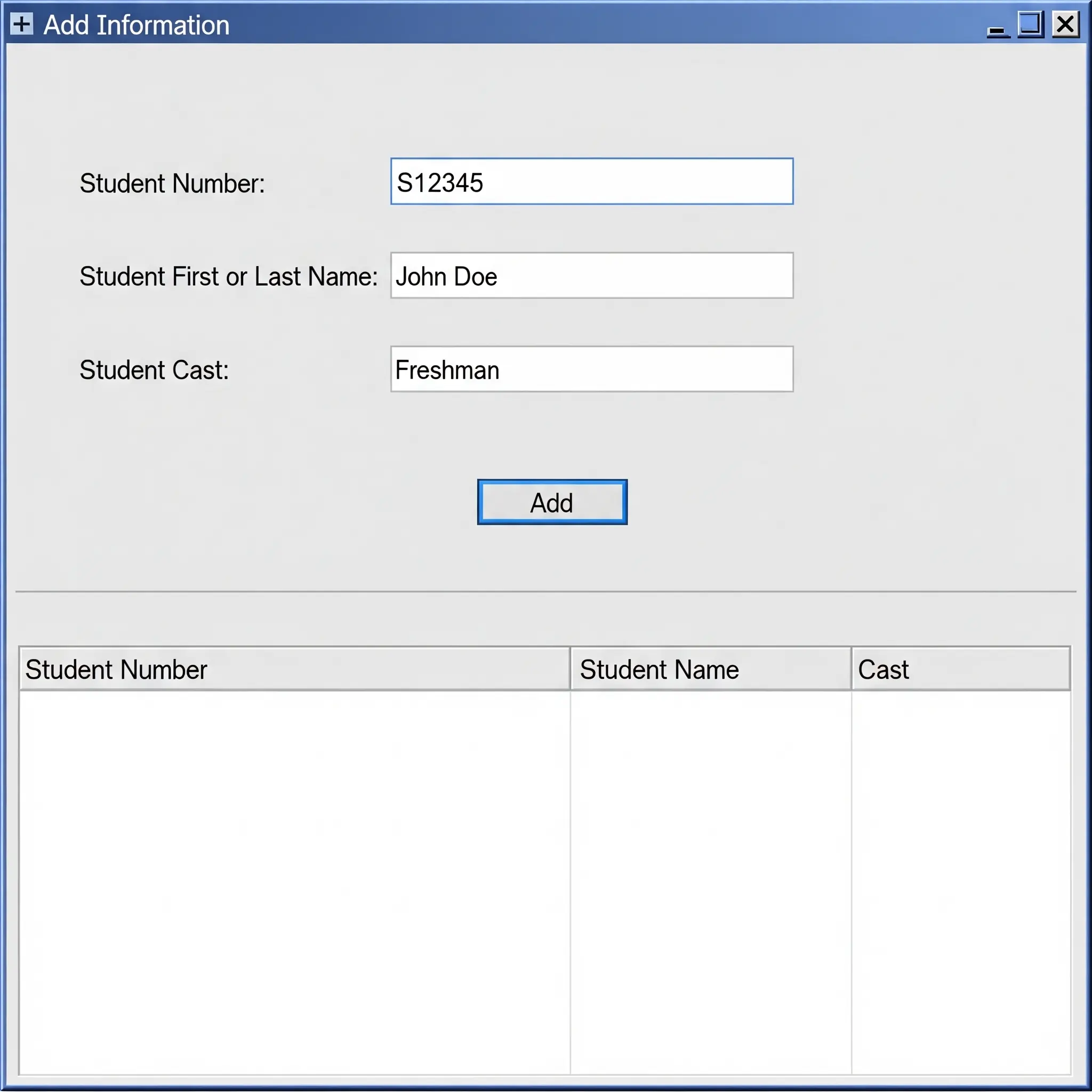Click divider between Student Name and Cast headers

click(x=851, y=669)
